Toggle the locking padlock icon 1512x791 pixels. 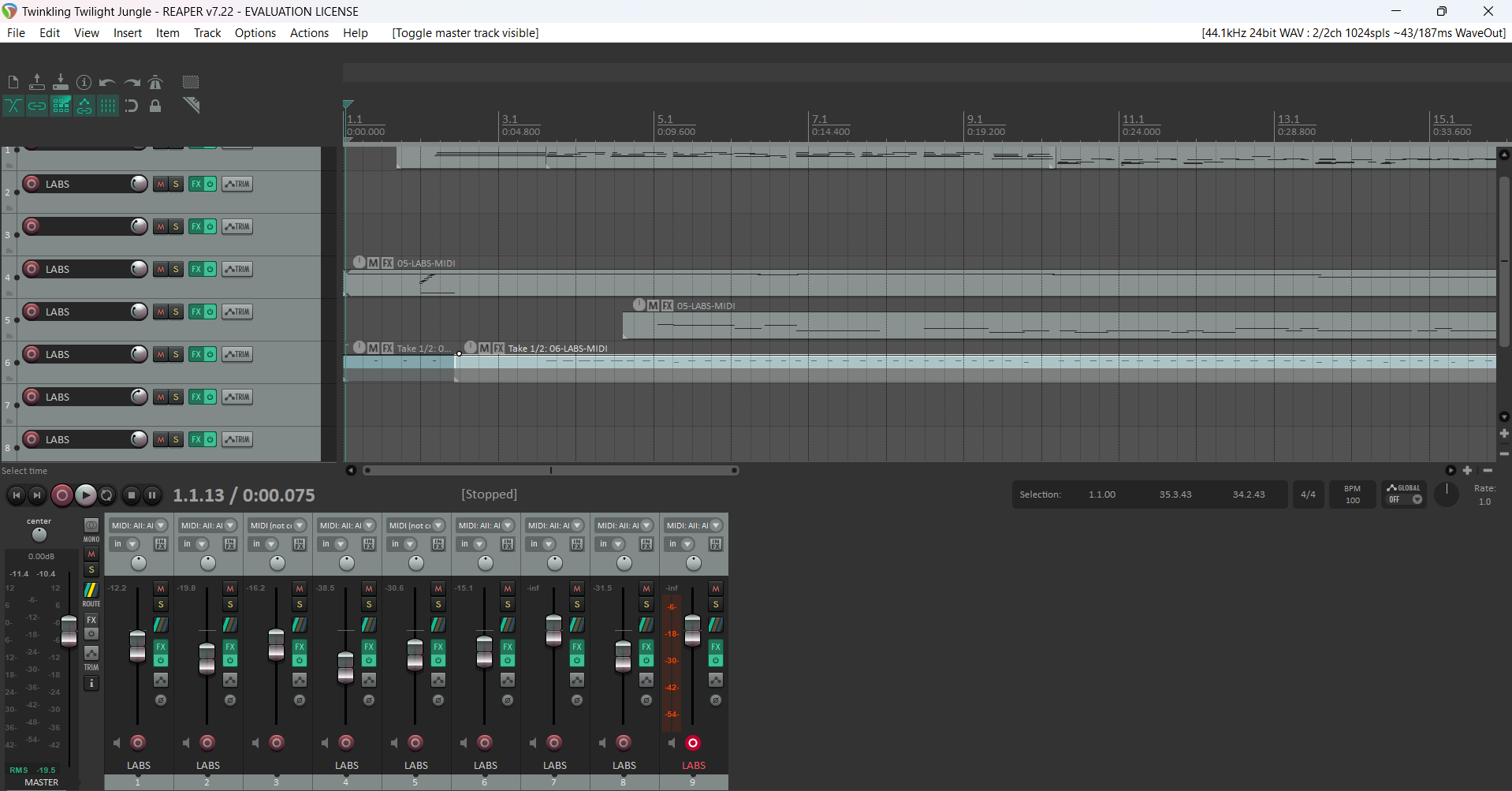pyautogui.click(x=155, y=106)
